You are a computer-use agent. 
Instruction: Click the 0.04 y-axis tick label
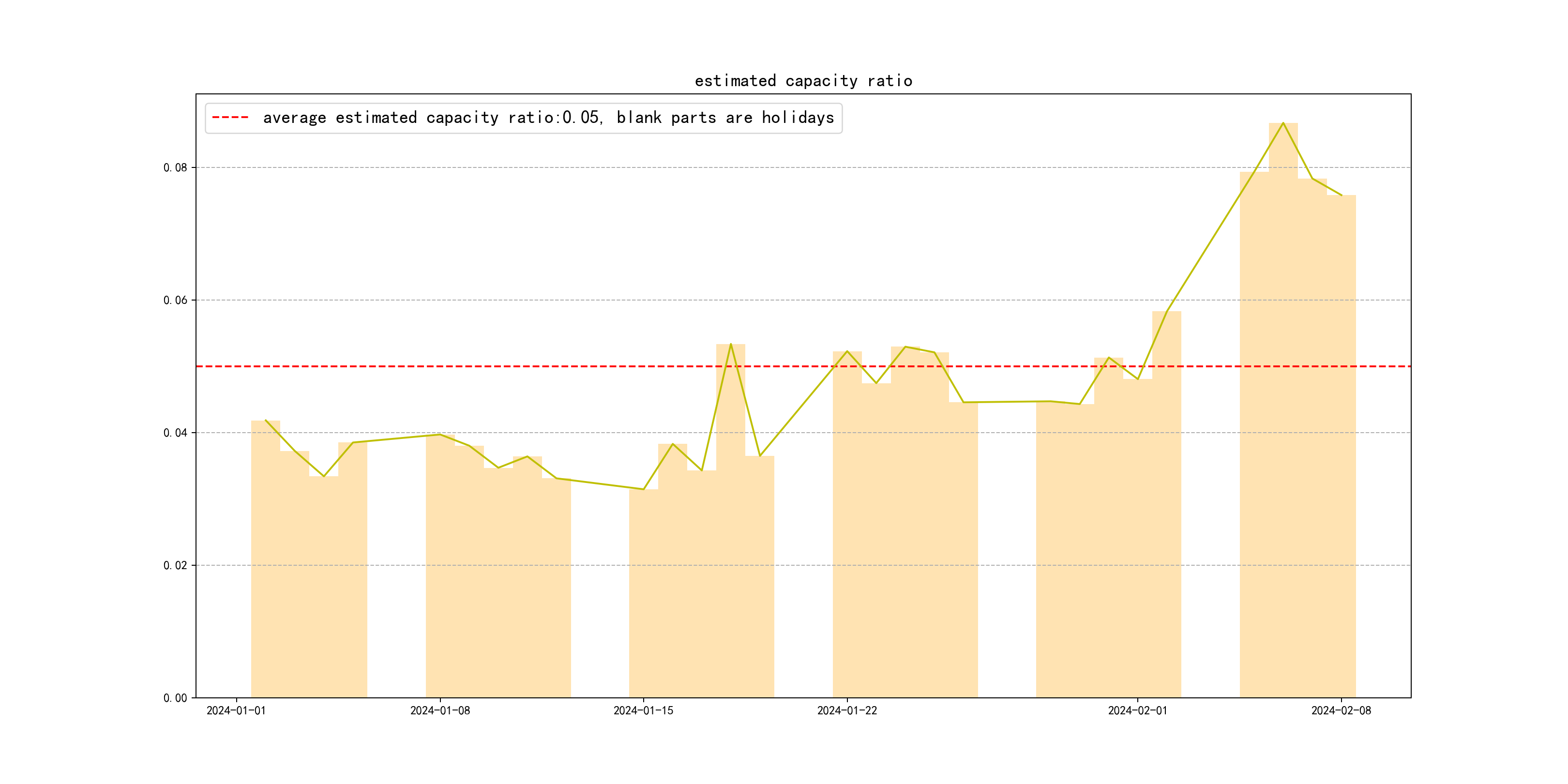(175, 433)
